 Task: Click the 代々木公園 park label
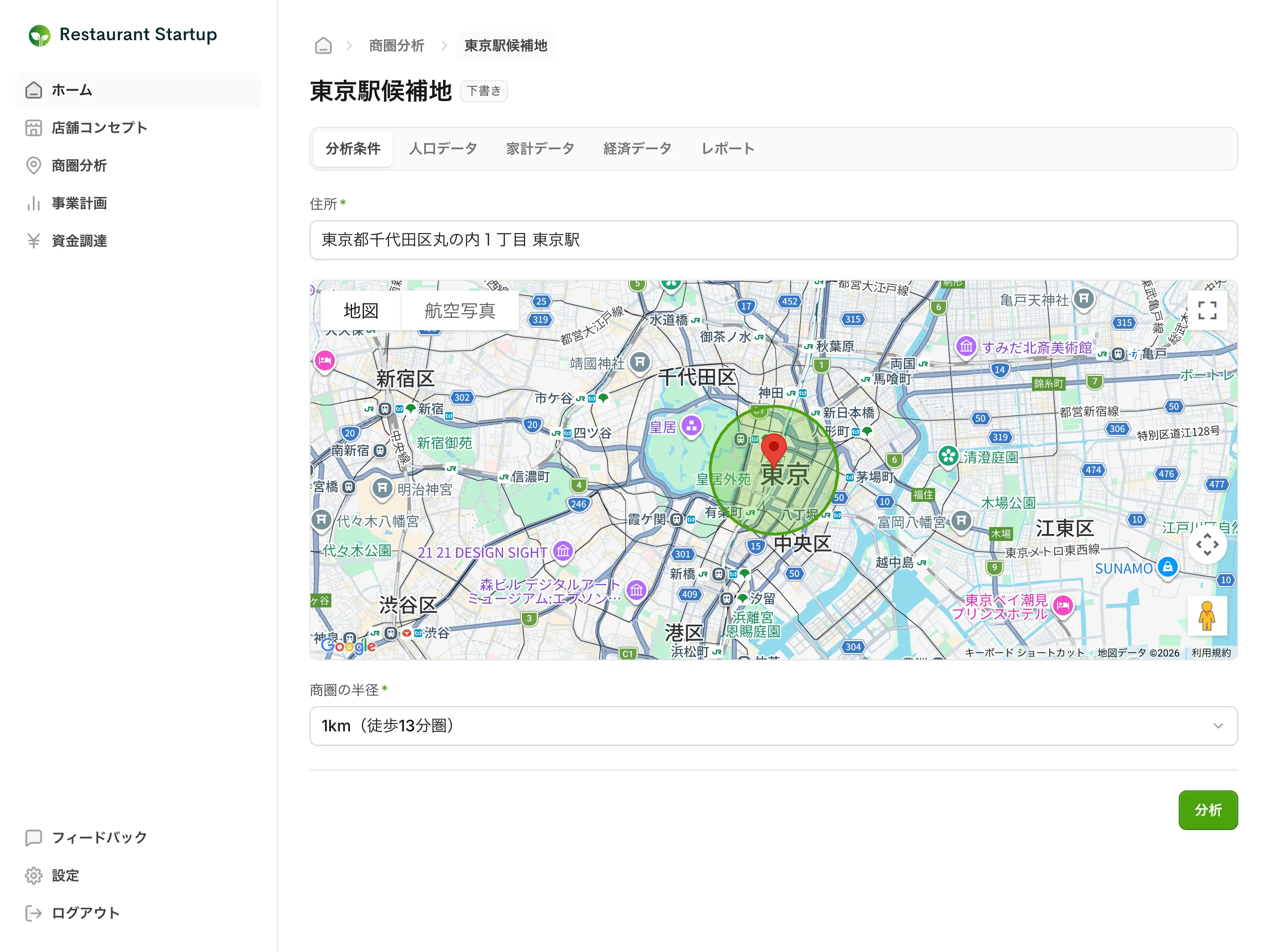click(357, 551)
